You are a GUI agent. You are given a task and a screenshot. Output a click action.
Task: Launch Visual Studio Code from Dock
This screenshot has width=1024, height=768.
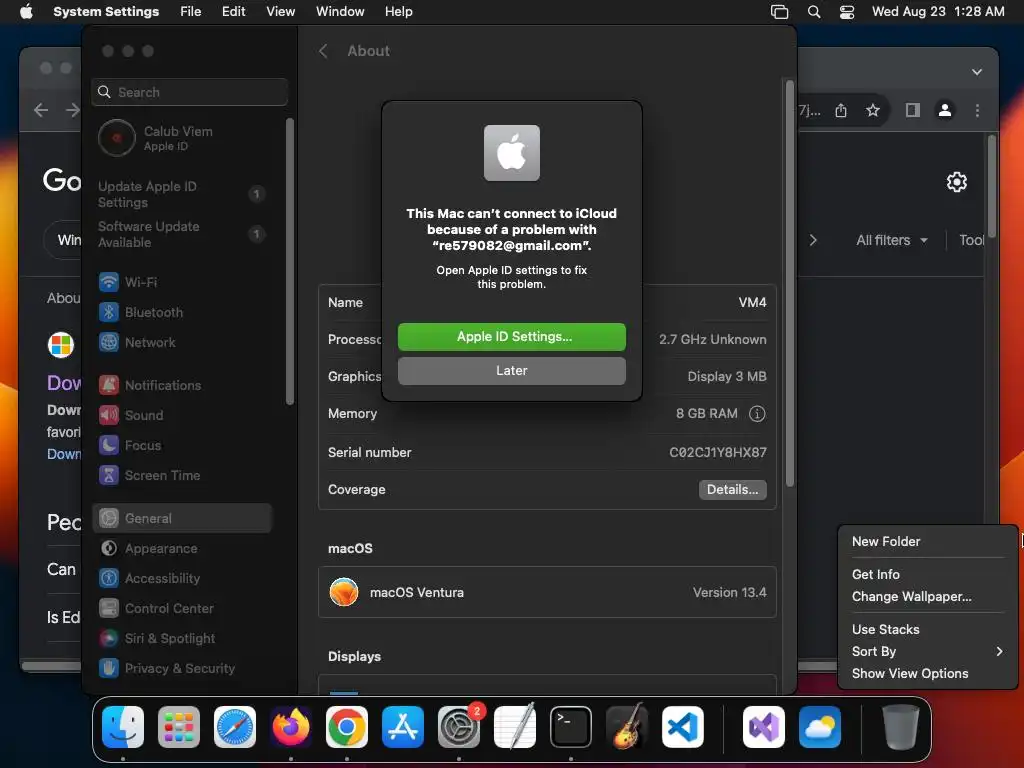[683, 727]
